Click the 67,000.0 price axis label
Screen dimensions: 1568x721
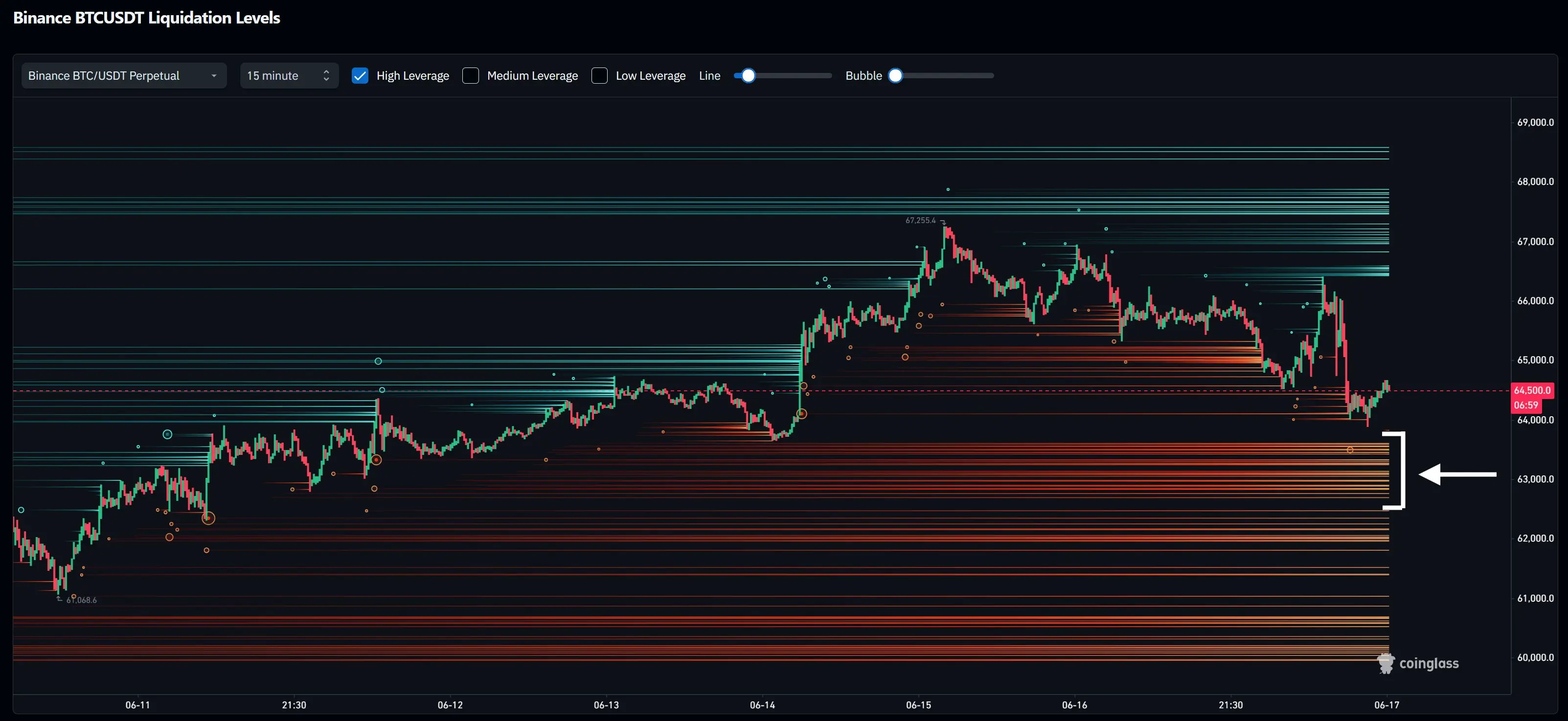[1535, 242]
